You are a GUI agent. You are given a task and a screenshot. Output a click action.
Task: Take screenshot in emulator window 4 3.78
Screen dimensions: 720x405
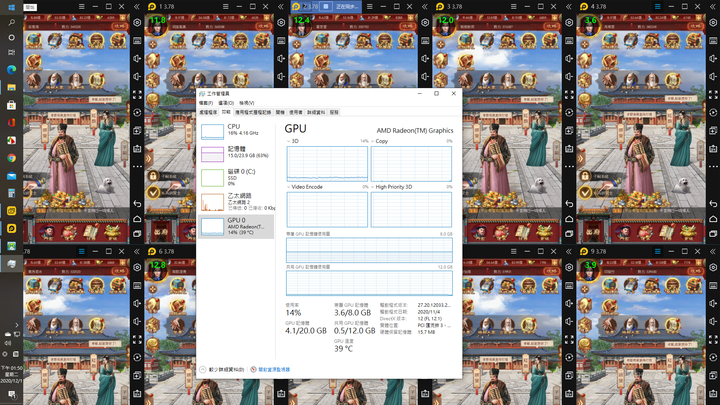pyautogui.click(x=713, y=149)
